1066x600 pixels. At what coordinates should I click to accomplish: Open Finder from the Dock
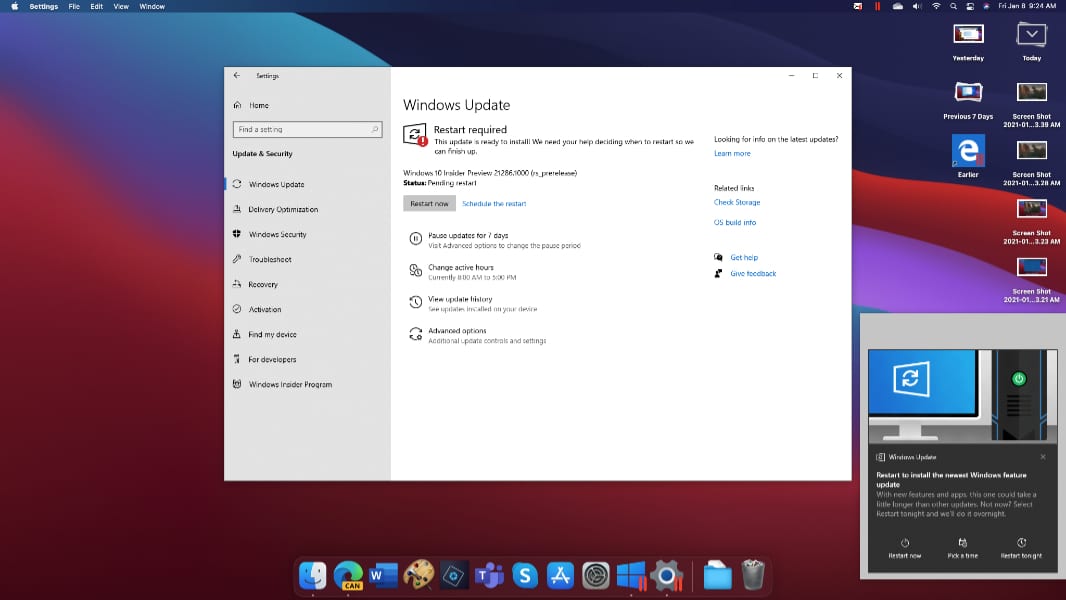[x=313, y=575]
